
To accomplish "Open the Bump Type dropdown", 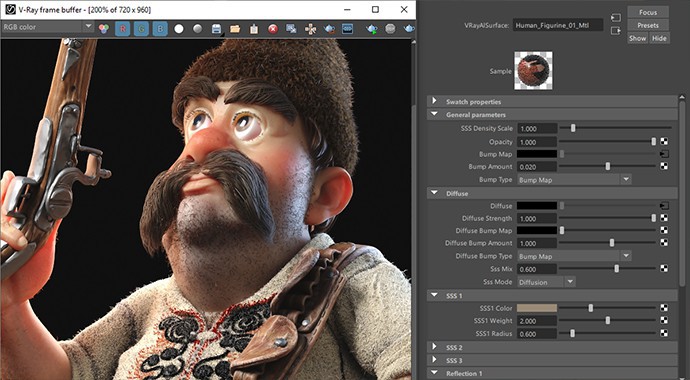I will pos(574,180).
